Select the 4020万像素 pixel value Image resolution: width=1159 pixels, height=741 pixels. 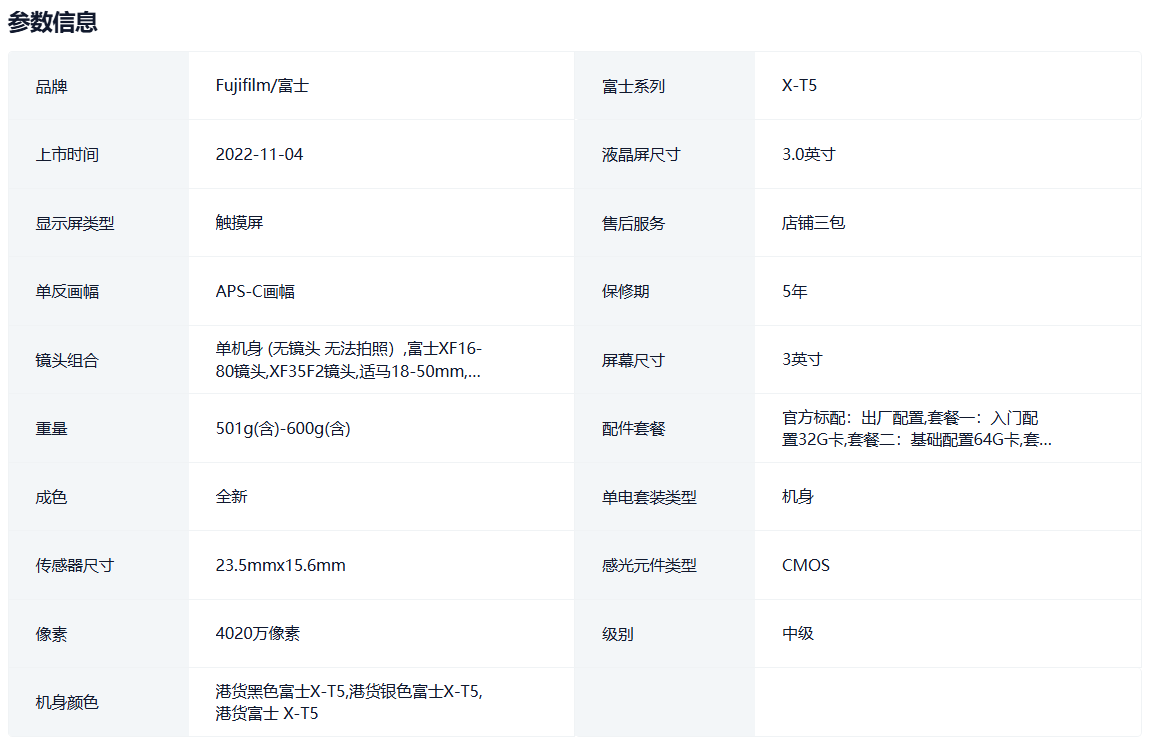[x=257, y=633]
